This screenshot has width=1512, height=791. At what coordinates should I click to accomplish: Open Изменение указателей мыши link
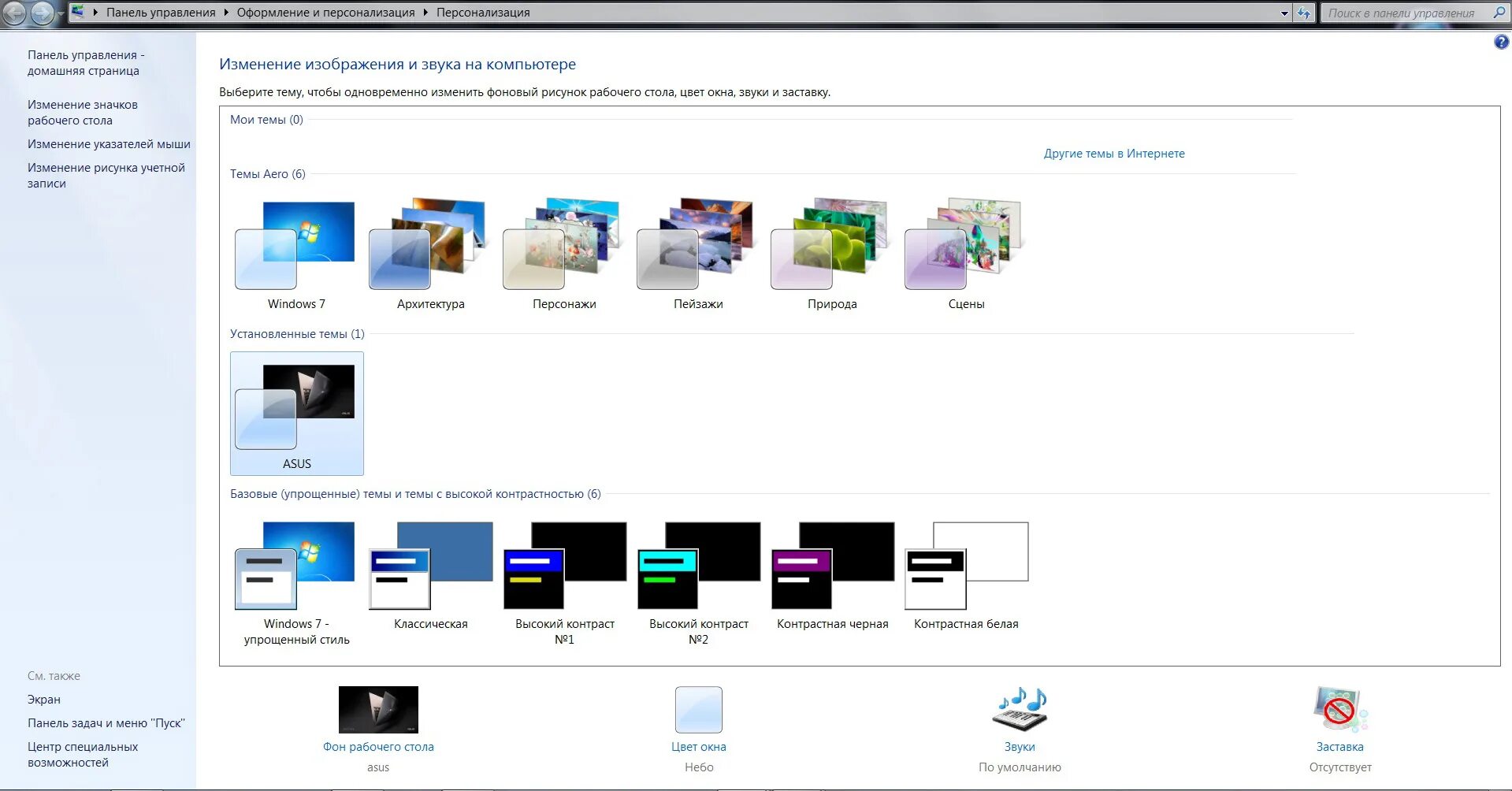(x=109, y=144)
